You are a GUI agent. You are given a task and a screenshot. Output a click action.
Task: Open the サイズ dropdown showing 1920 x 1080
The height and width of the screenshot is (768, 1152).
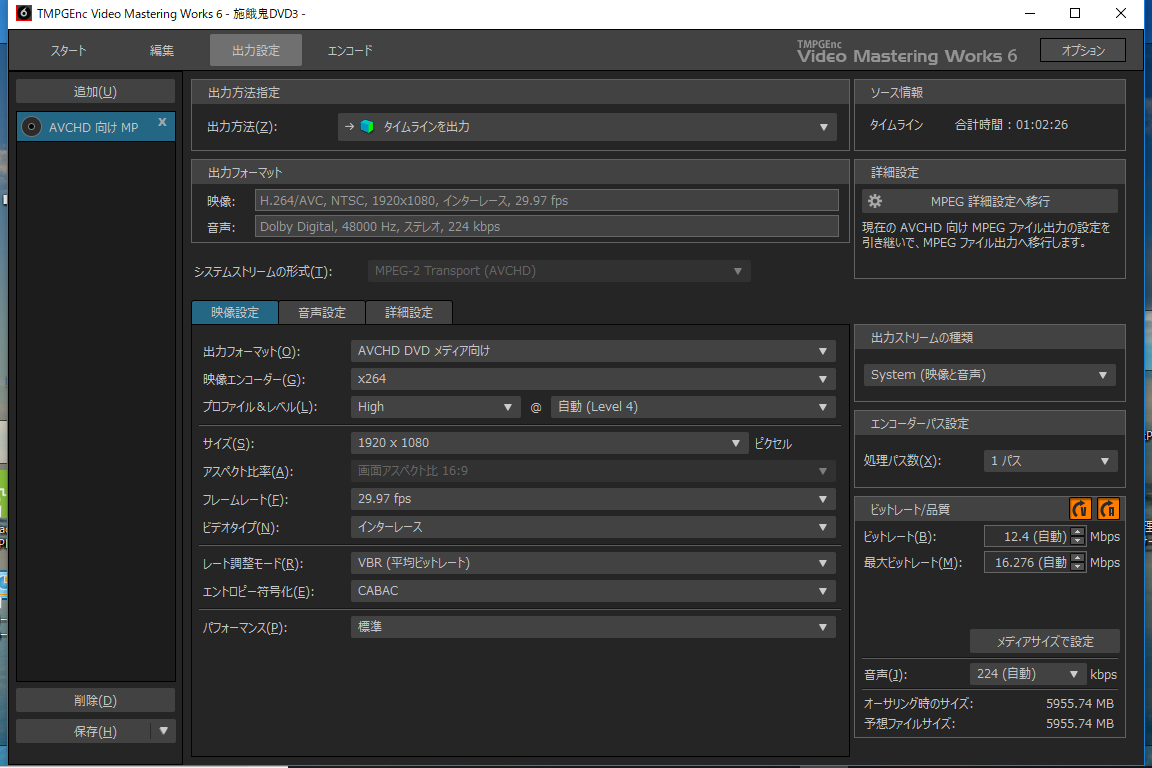[x=549, y=443]
